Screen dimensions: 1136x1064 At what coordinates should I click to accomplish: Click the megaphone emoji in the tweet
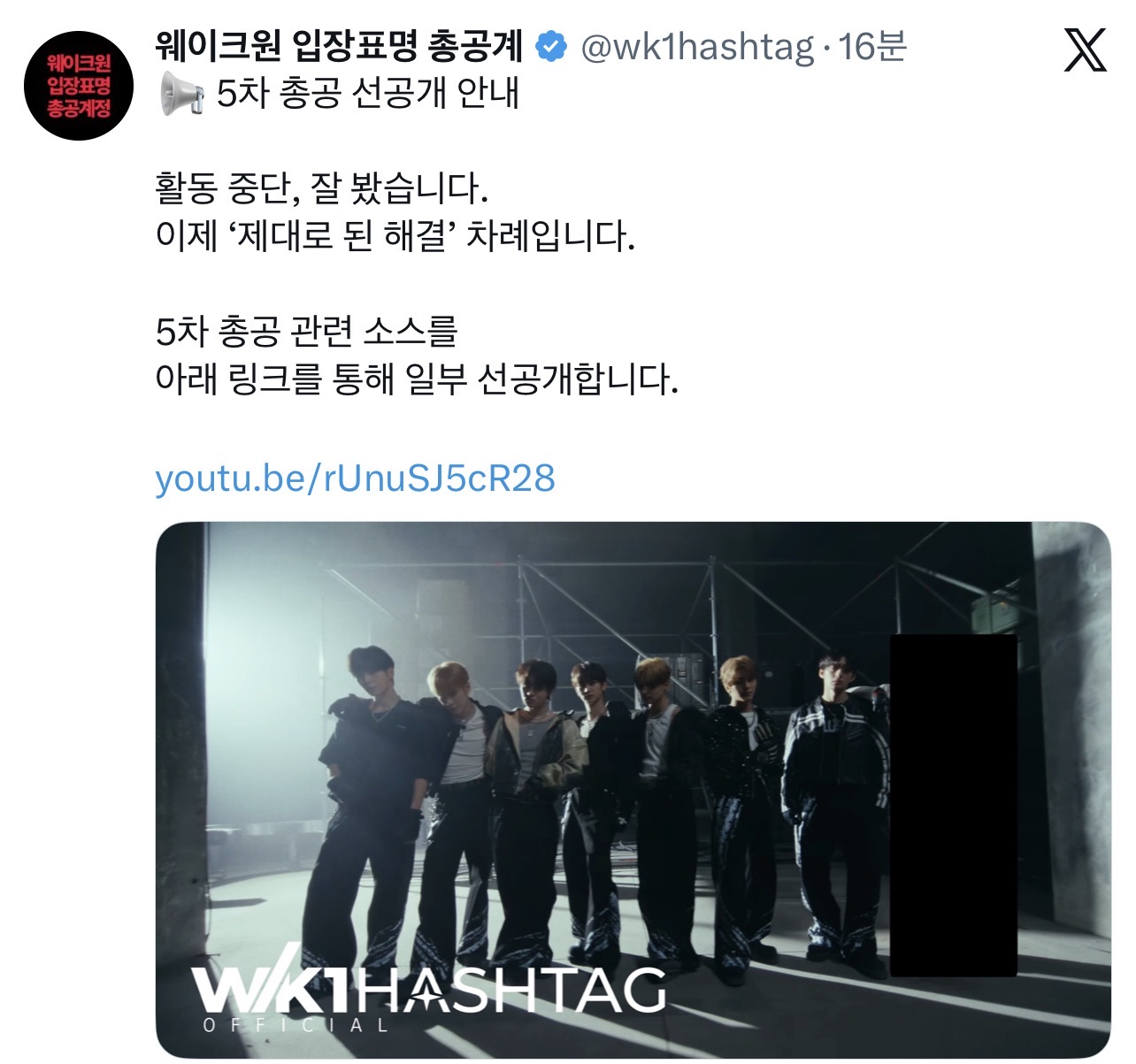pos(182,94)
